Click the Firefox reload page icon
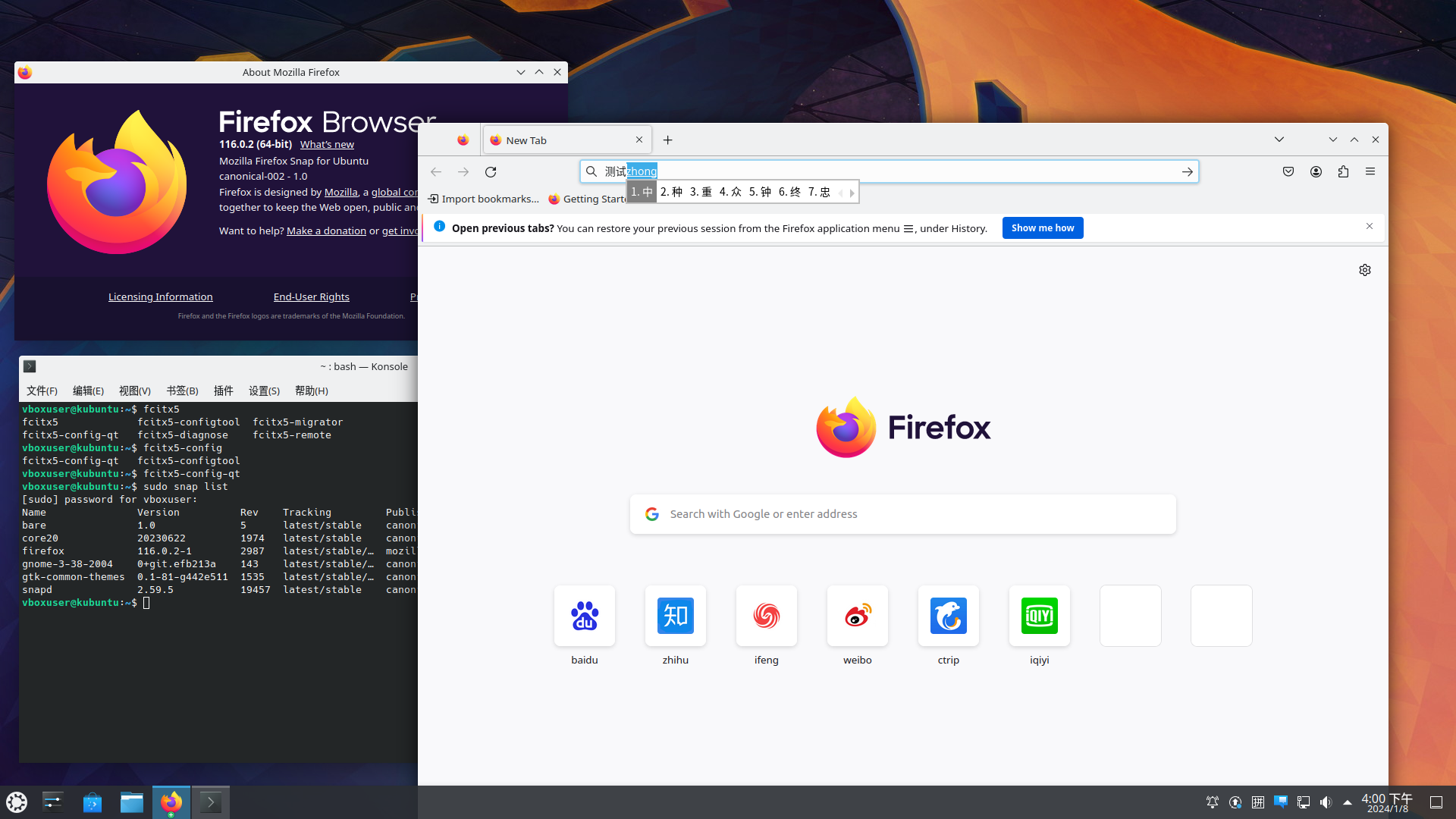Viewport: 1456px width, 819px height. [x=491, y=172]
